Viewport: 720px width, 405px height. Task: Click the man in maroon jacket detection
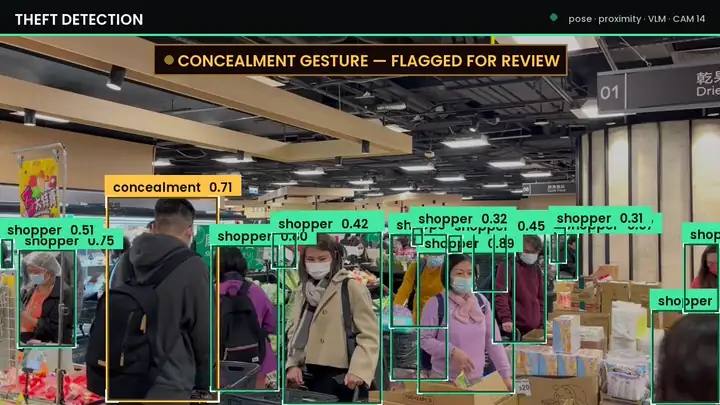[520, 290]
